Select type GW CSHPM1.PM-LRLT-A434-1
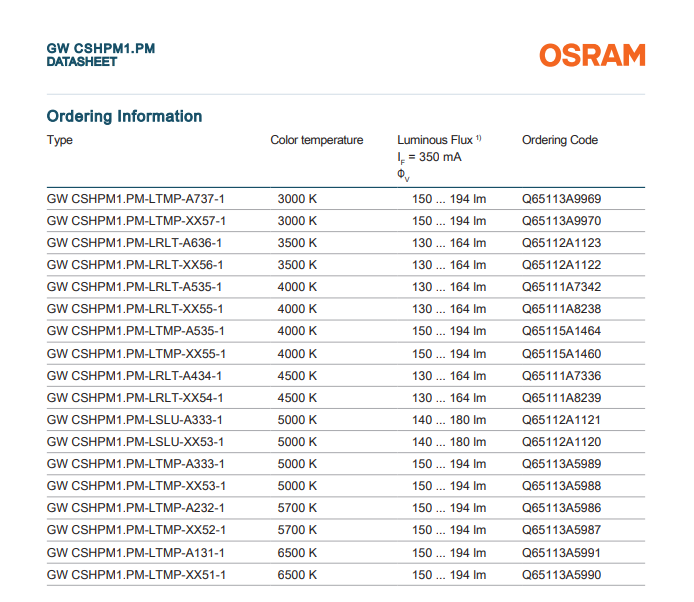Viewport: 694px width, 602px height. pos(135,376)
